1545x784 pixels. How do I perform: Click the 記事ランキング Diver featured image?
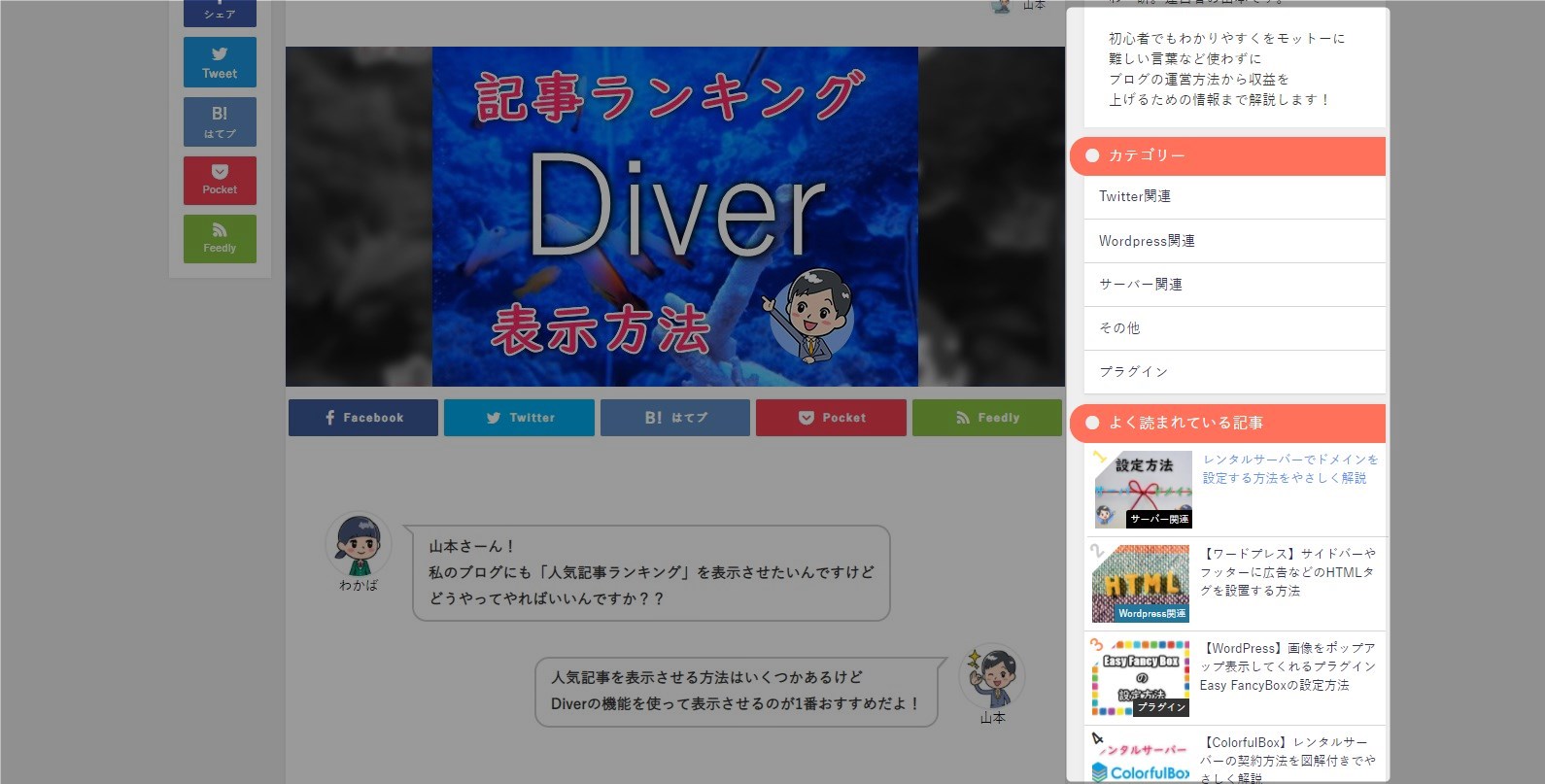point(674,217)
